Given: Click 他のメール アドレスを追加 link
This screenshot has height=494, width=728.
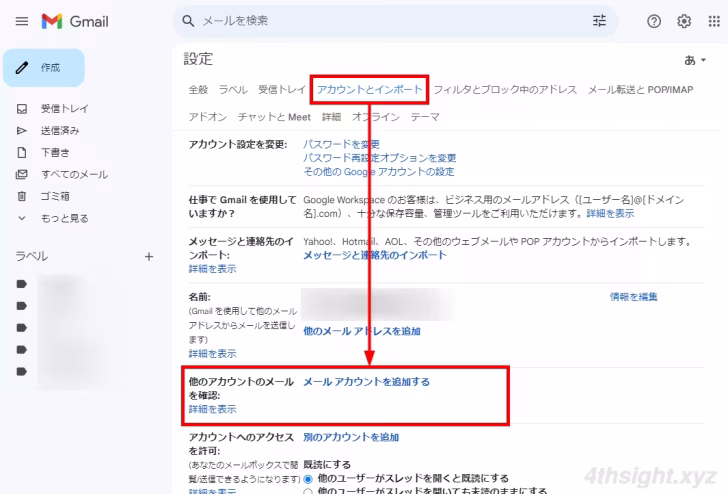Looking at the screenshot, I should click(362, 331).
